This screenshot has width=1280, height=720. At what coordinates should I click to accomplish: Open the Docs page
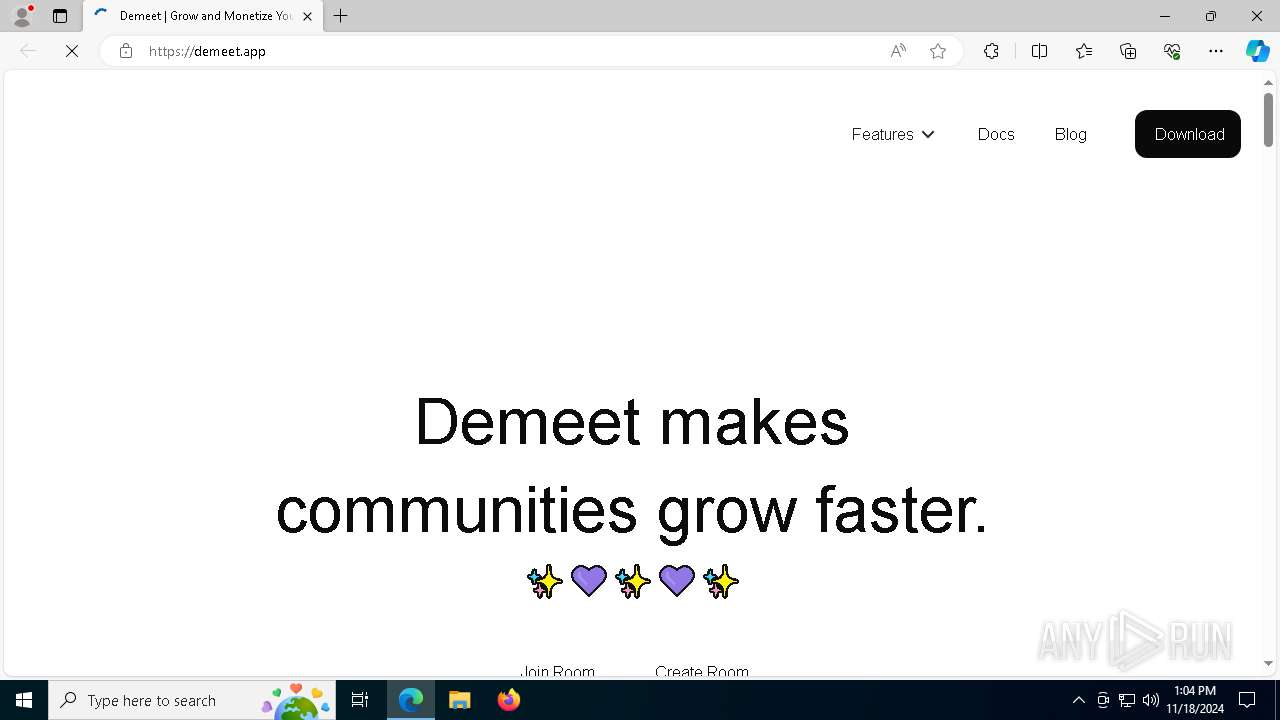click(996, 134)
